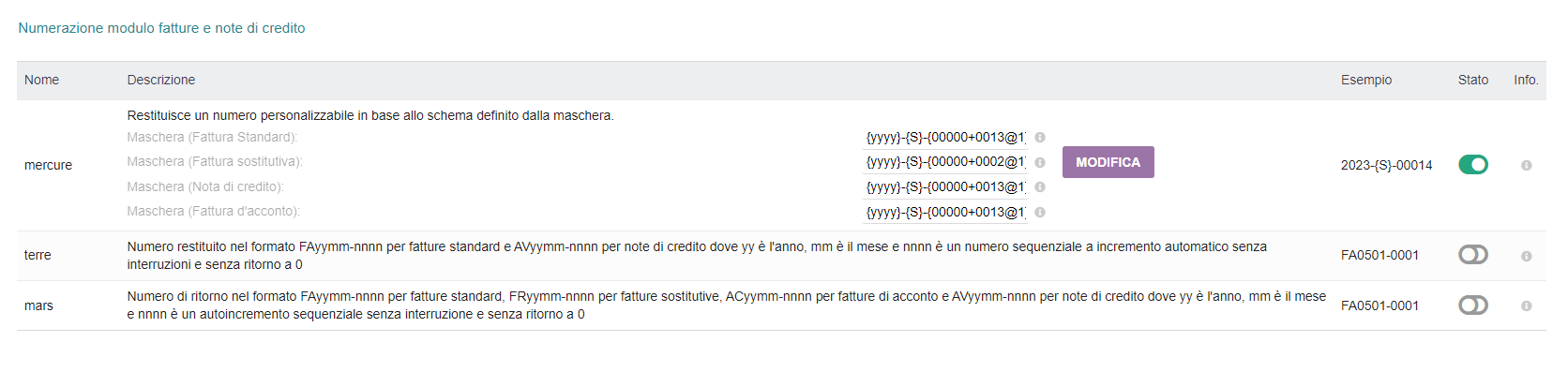Click the Nome column header
Screen dimensions: 1568x387
pyautogui.click(x=41, y=80)
